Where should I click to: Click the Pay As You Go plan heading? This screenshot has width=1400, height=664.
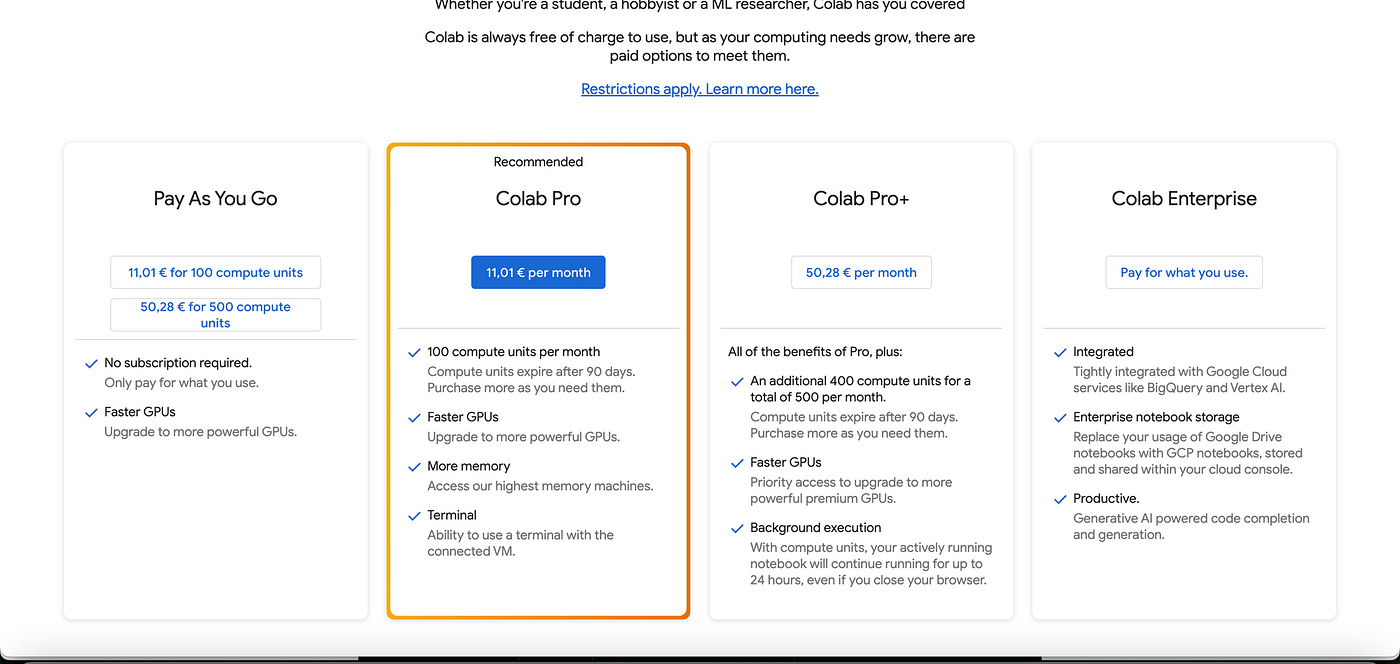click(x=215, y=198)
